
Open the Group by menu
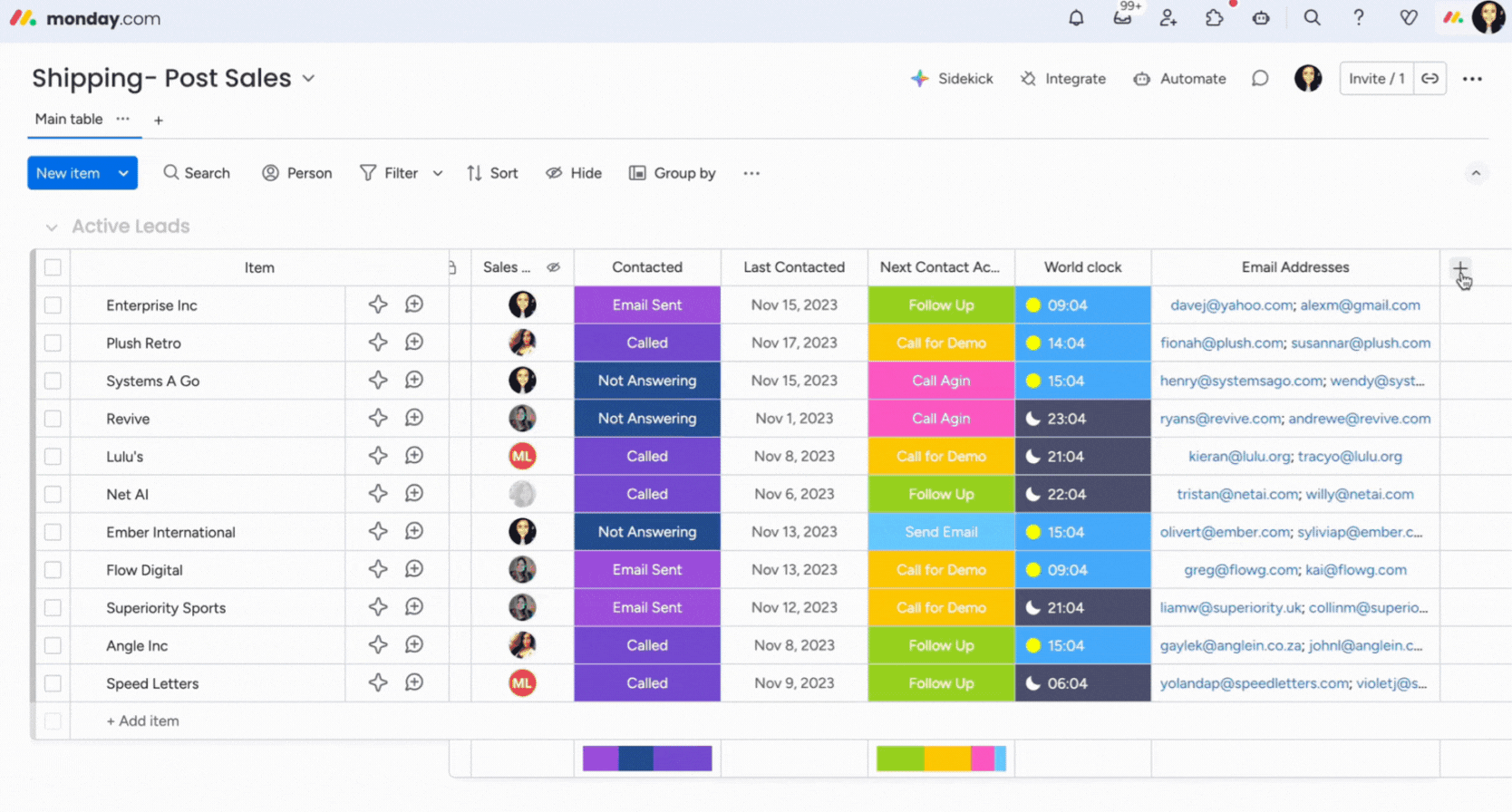tap(673, 173)
